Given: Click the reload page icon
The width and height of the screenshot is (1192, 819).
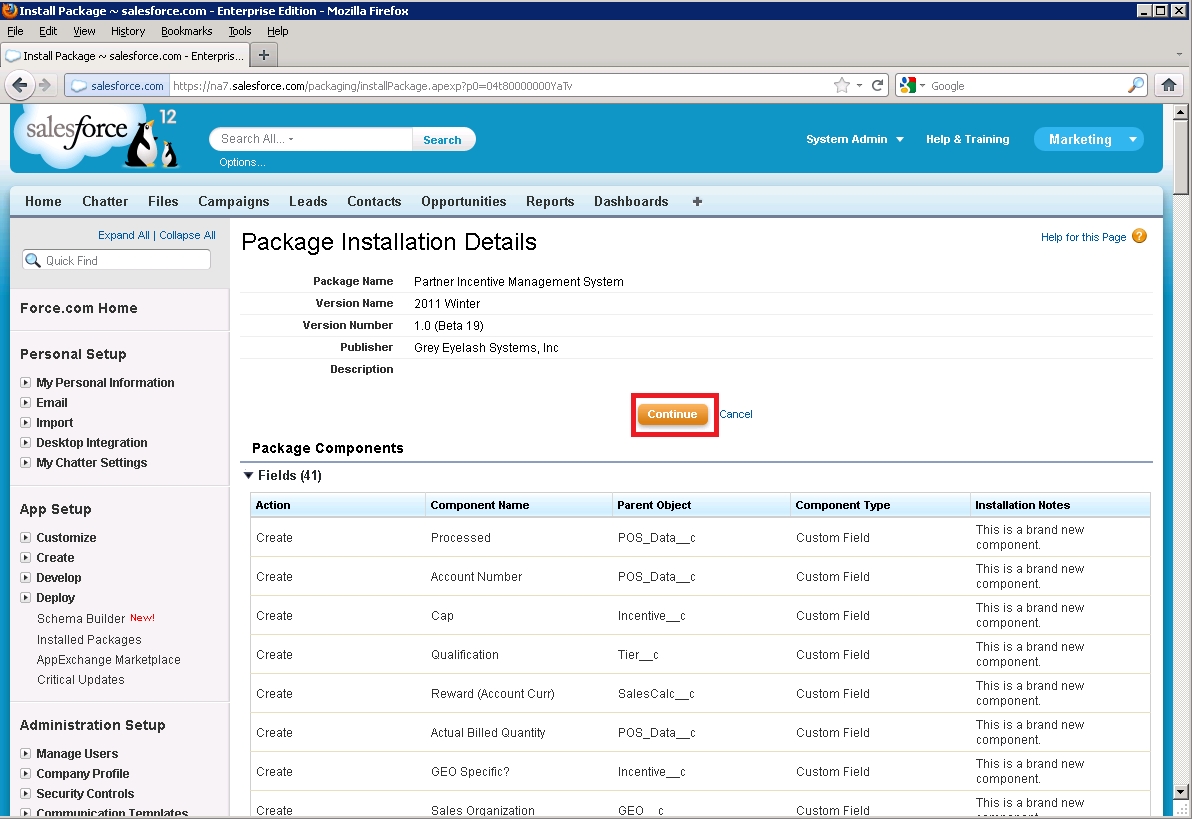Looking at the screenshot, I should [x=878, y=86].
